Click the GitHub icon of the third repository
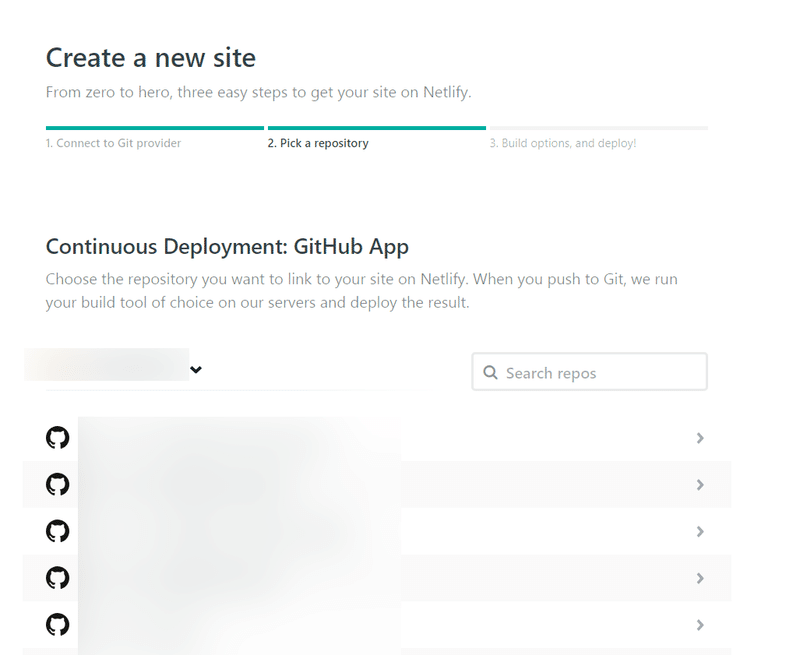Screen dimensions: 800x655 pyautogui.click(x=58, y=531)
